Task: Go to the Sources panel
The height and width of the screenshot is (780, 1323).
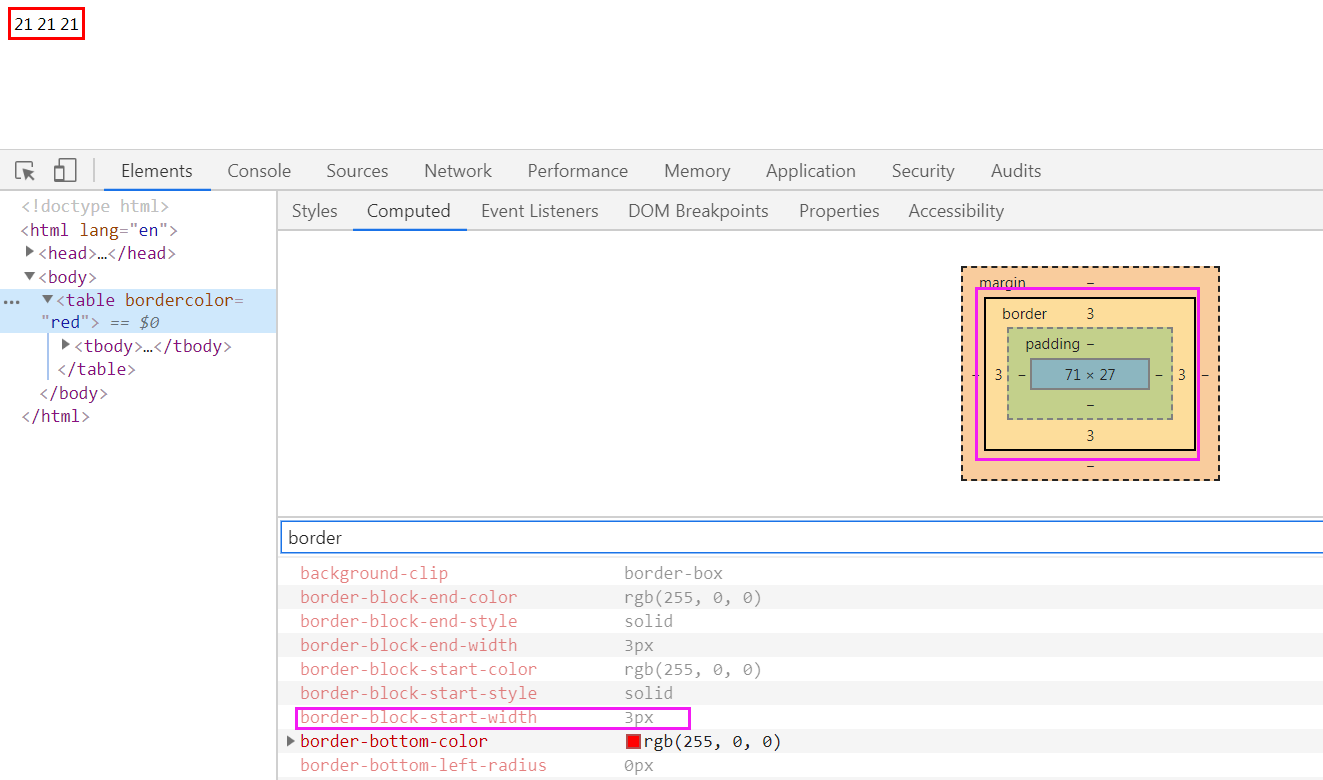Action: coord(357,171)
